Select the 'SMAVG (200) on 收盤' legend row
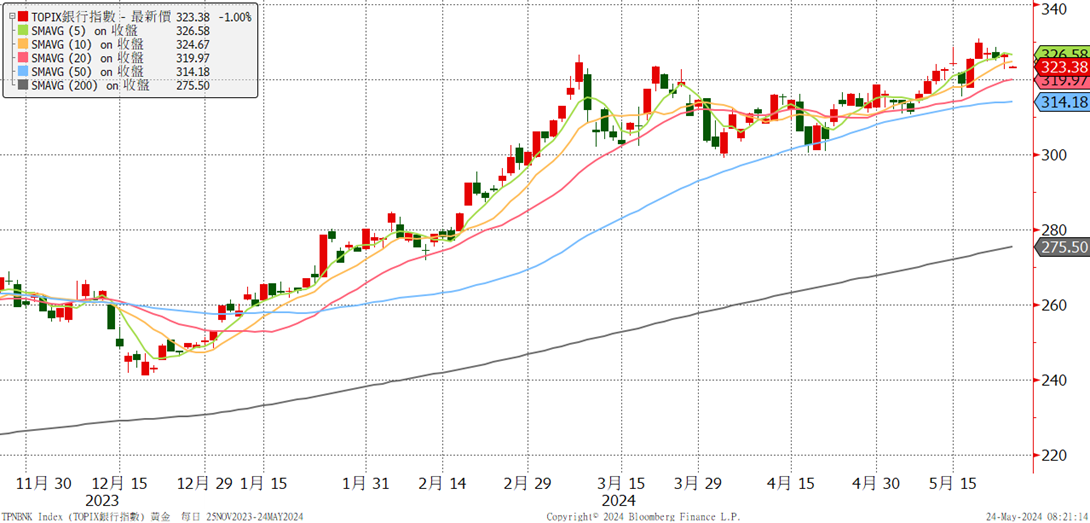1090x523 pixels. (91, 86)
